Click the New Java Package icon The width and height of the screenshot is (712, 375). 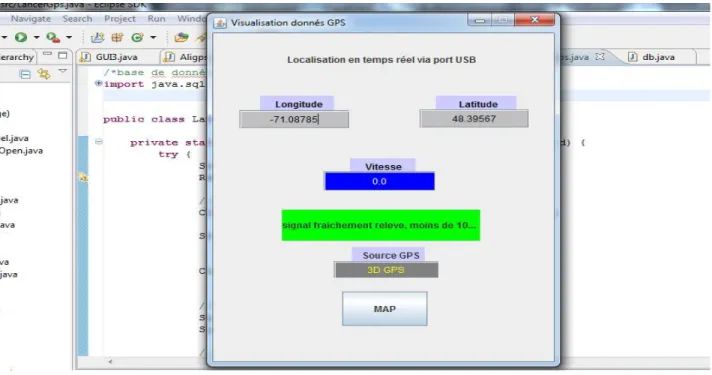[x=117, y=37]
